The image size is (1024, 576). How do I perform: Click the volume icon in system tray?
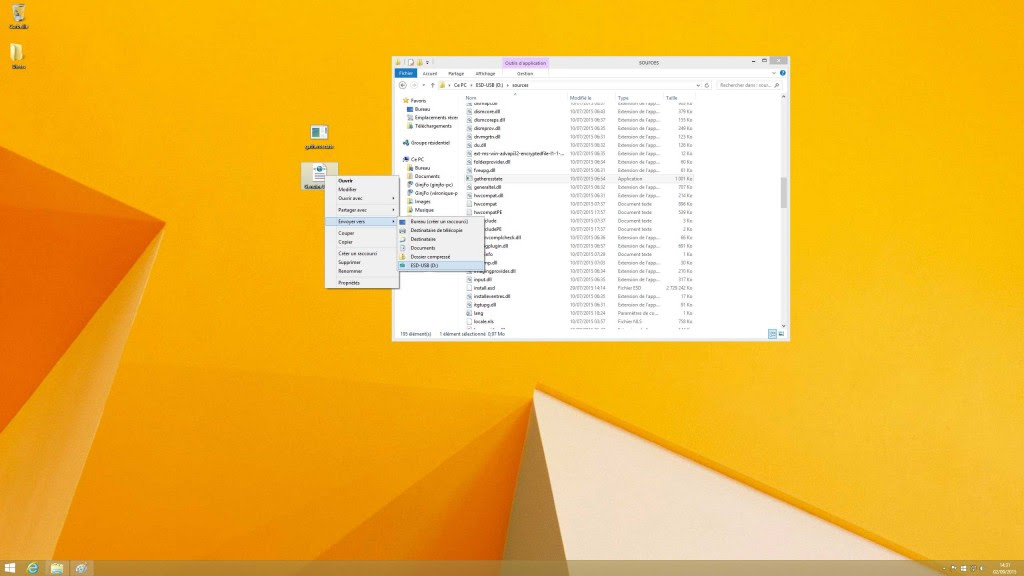[x=981, y=569]
